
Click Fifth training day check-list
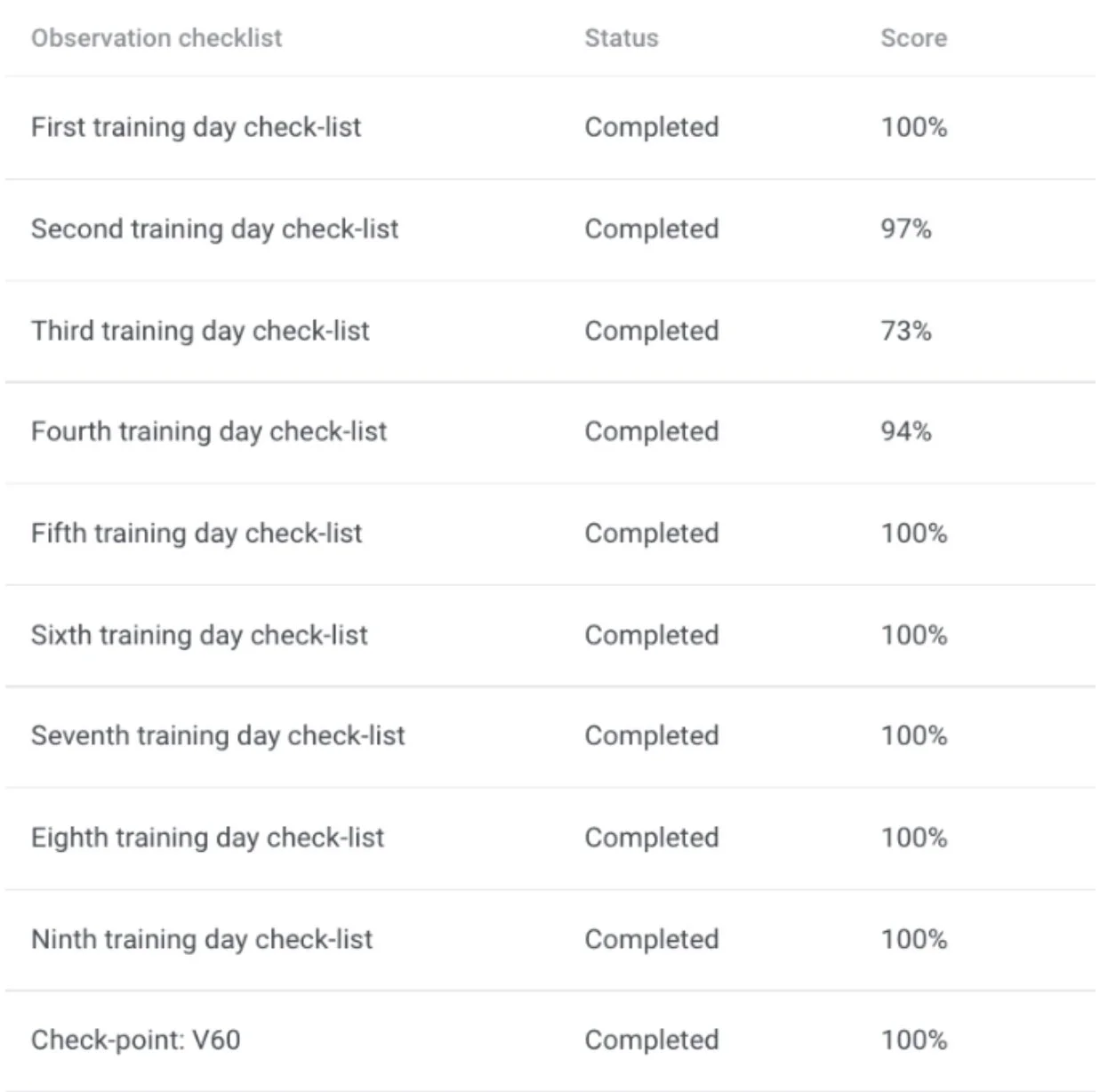197,534
